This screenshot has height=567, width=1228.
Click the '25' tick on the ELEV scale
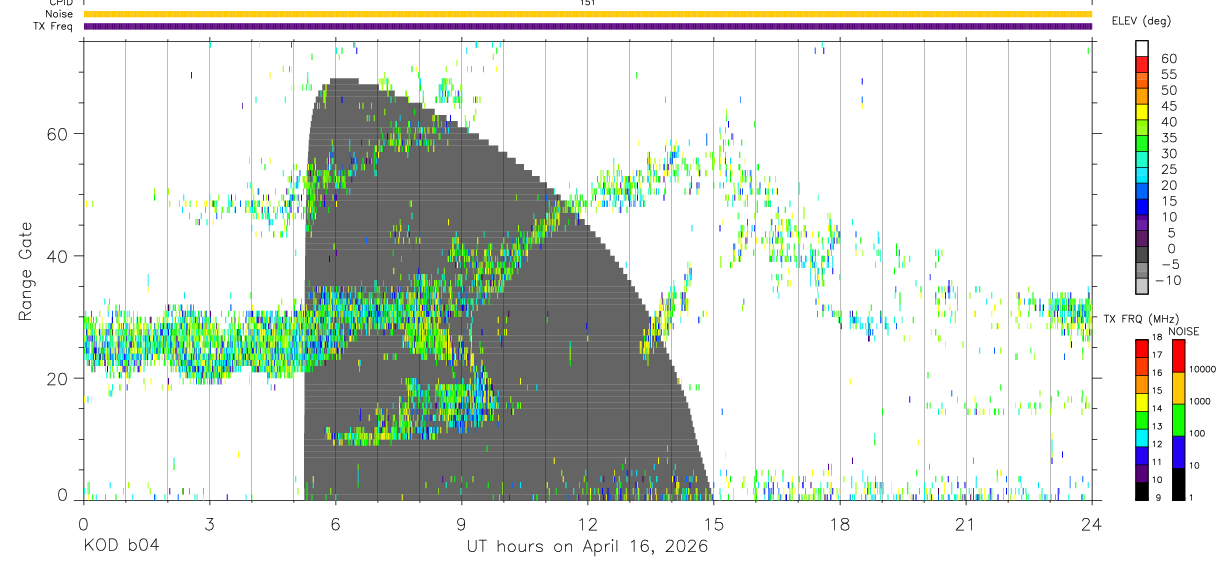pos(1167,170)
